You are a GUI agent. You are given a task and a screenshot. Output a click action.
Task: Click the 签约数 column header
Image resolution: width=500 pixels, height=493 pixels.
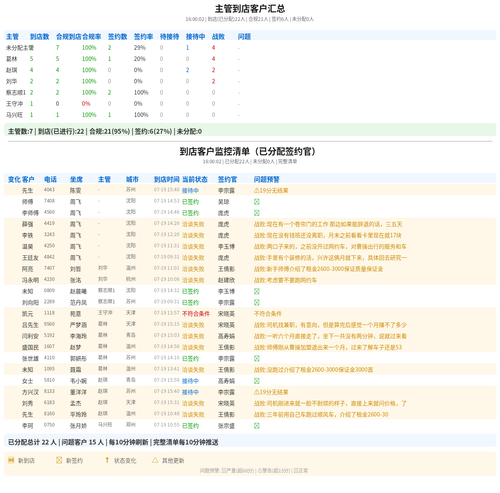coord(117,36)
